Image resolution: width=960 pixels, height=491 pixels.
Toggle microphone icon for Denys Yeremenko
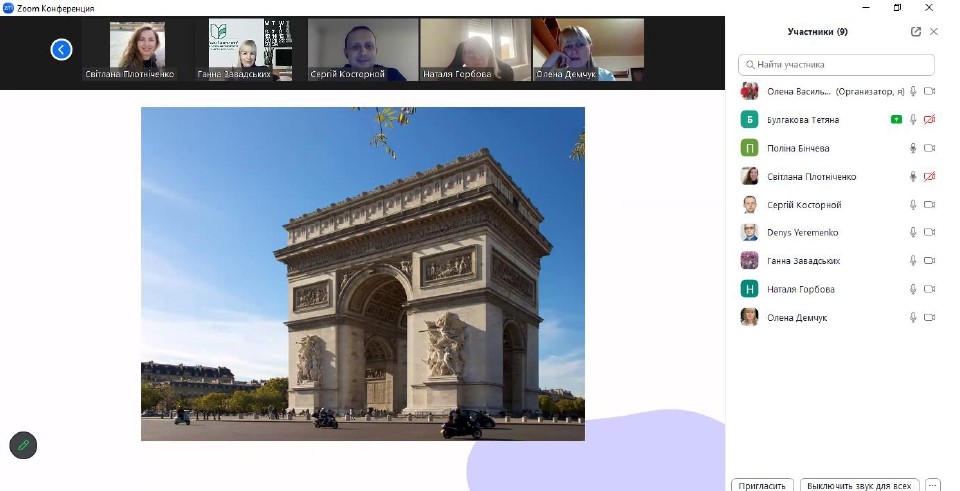click(x=913, y=232)
